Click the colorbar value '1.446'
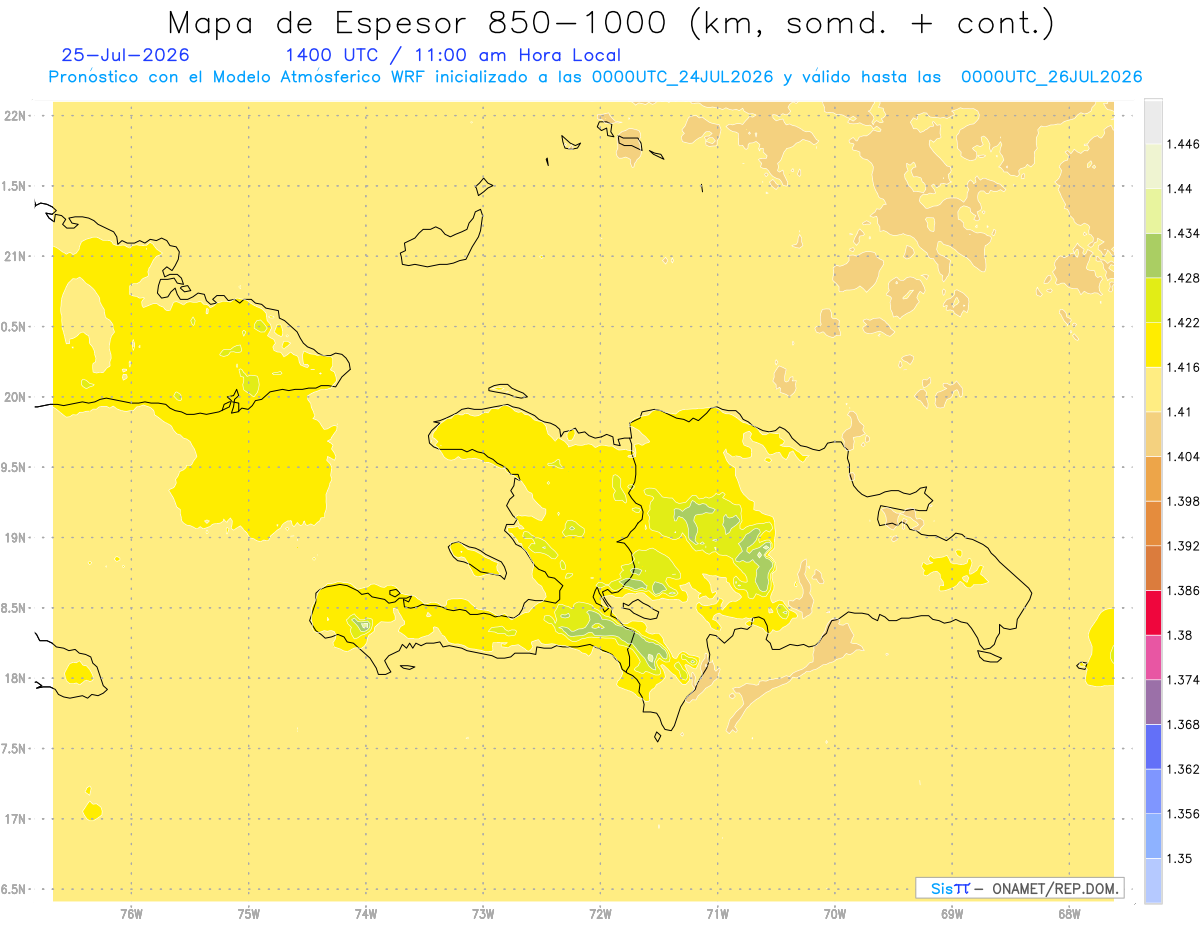1200x927 pixels. tap(1183, 144)
